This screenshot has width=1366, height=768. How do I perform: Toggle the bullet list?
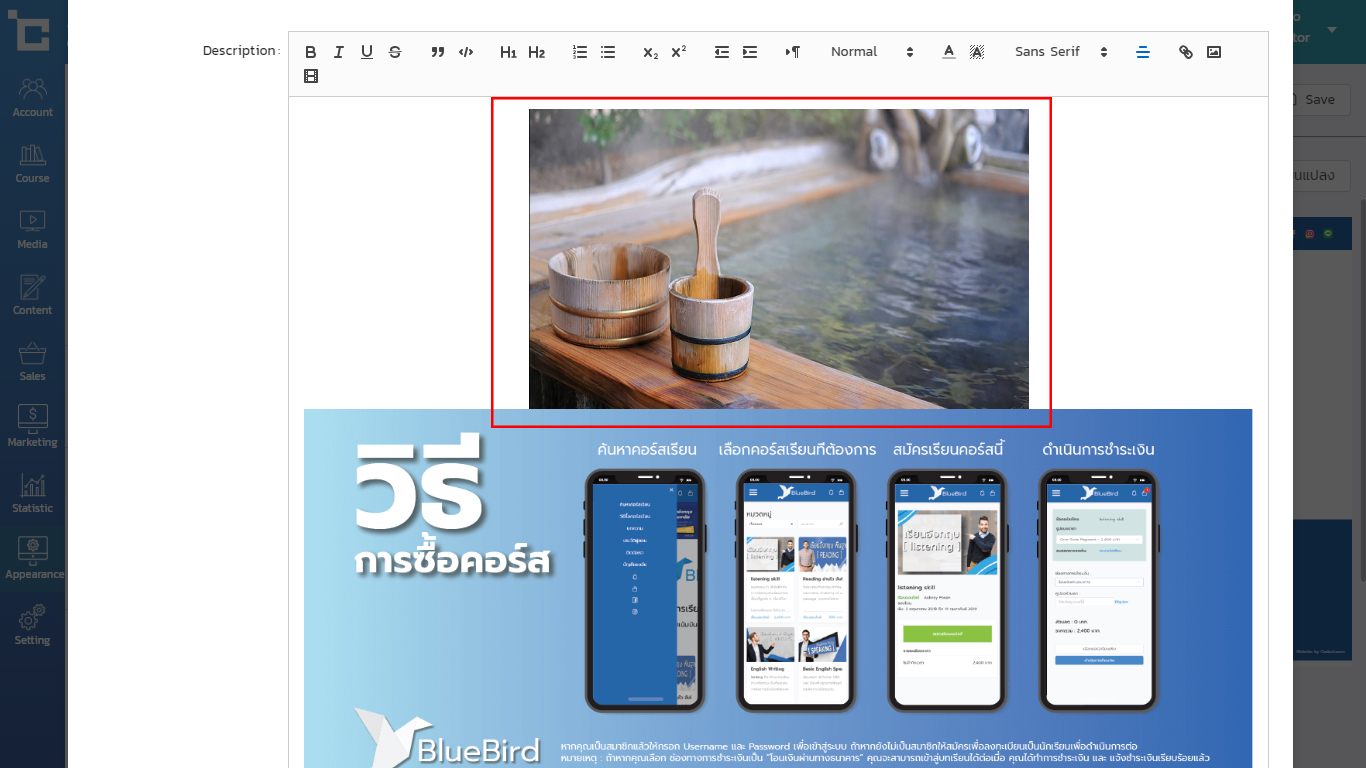608,52
